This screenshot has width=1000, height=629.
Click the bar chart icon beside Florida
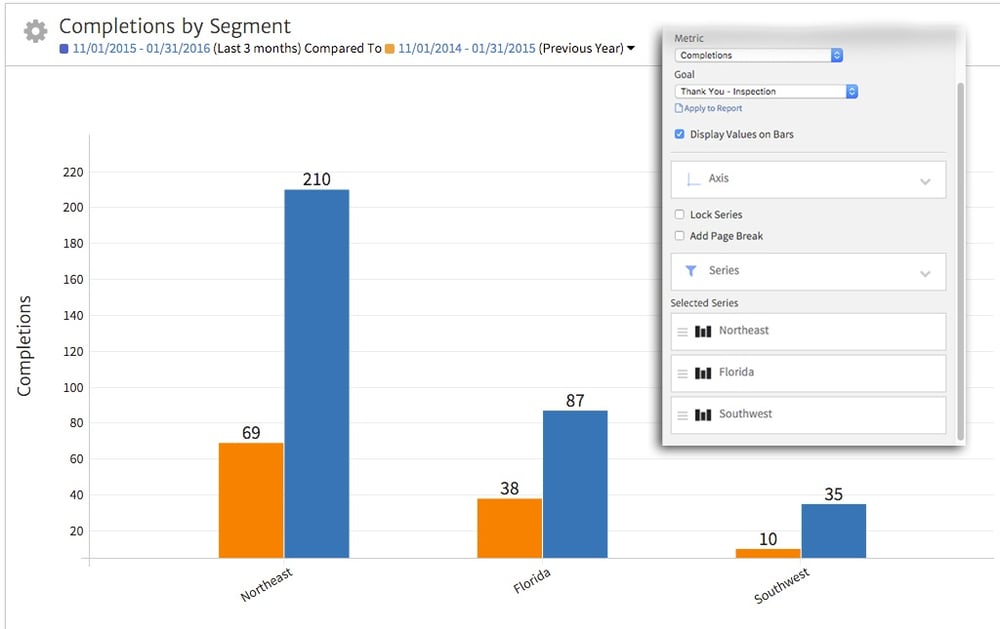point(702,372)
